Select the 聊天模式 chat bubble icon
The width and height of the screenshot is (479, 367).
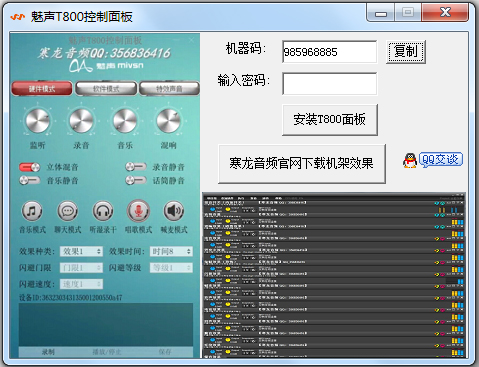[68, 211]
